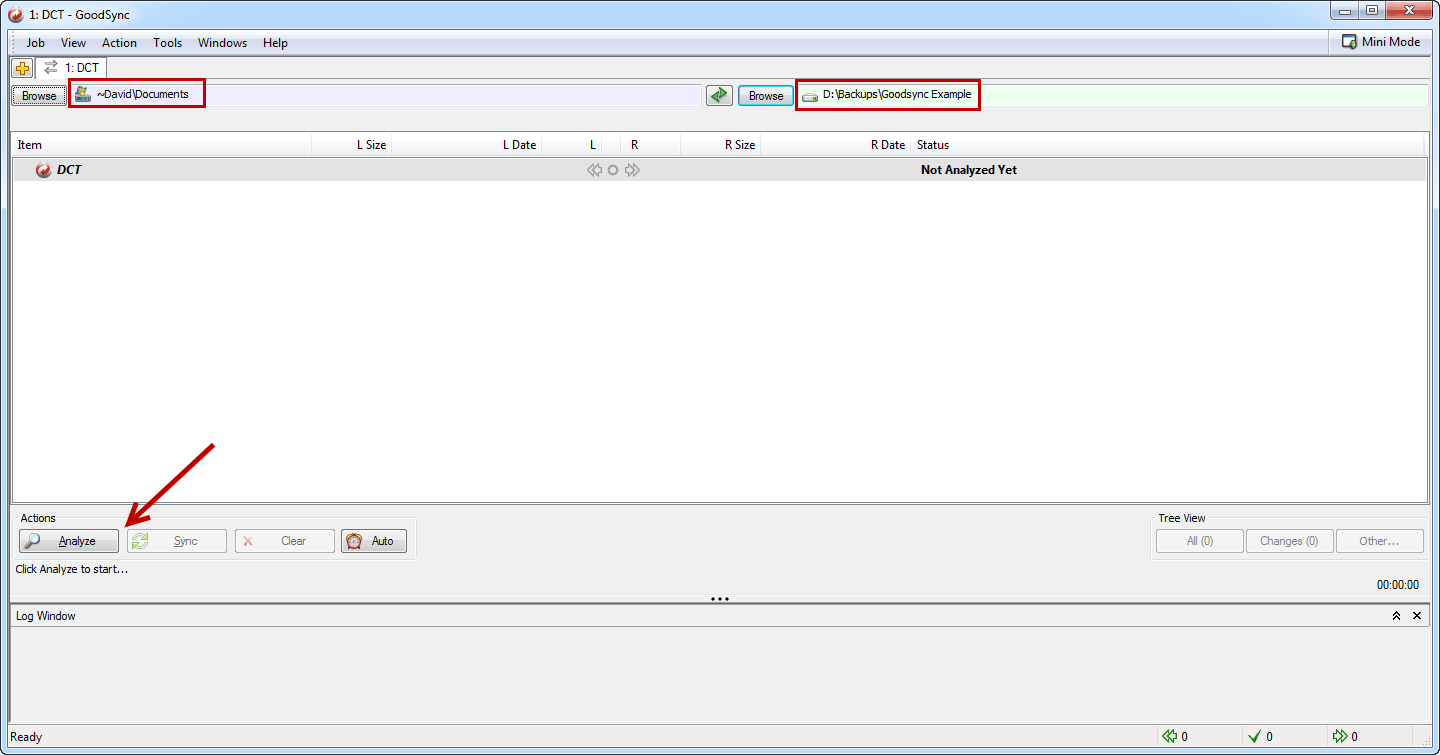Screen dimensions: 1440x755
Task: Maximize the GoodSync window
Action: pyautogui.click(x=1371, y=11)
